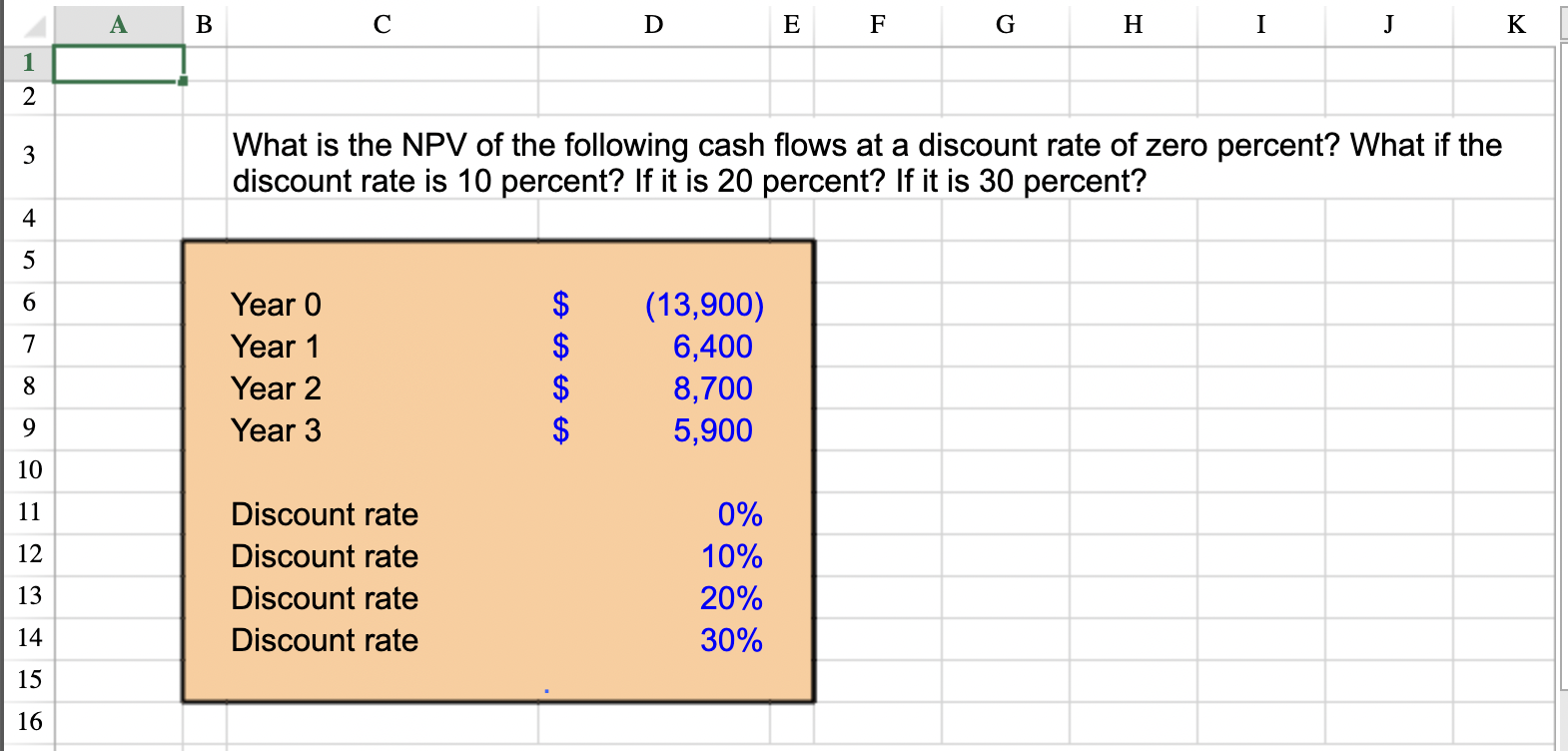The height and width of the screenshot is (751, 1568).
Task: Select column K header
Action: click(x=1514, y=25)
